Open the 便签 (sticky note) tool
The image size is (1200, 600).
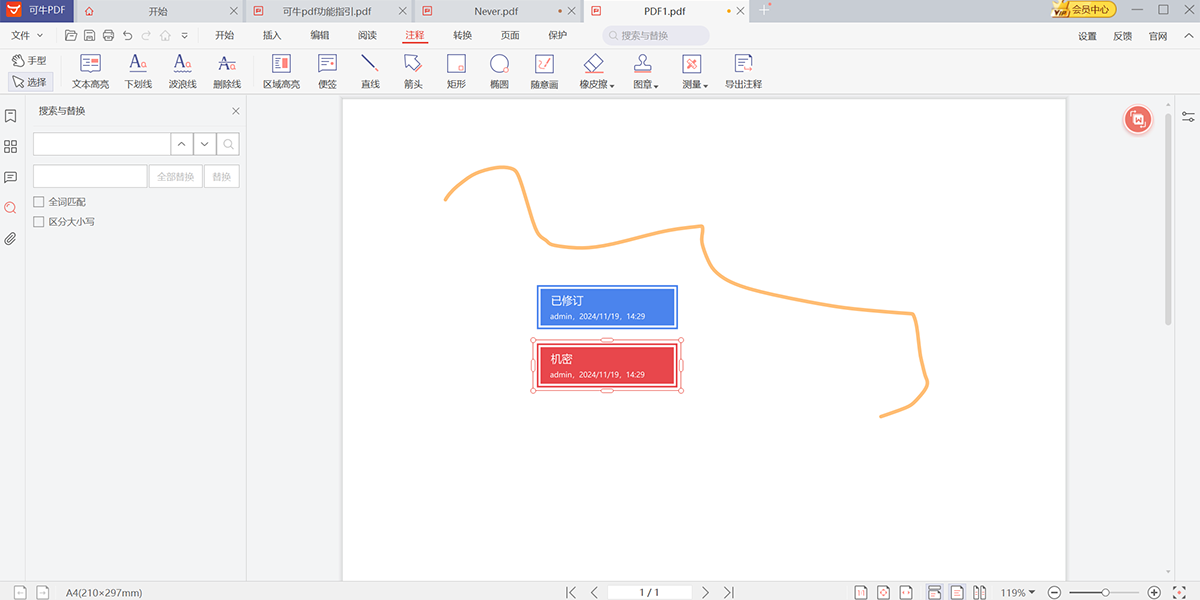pyautogui.click(x=326, y=71)
